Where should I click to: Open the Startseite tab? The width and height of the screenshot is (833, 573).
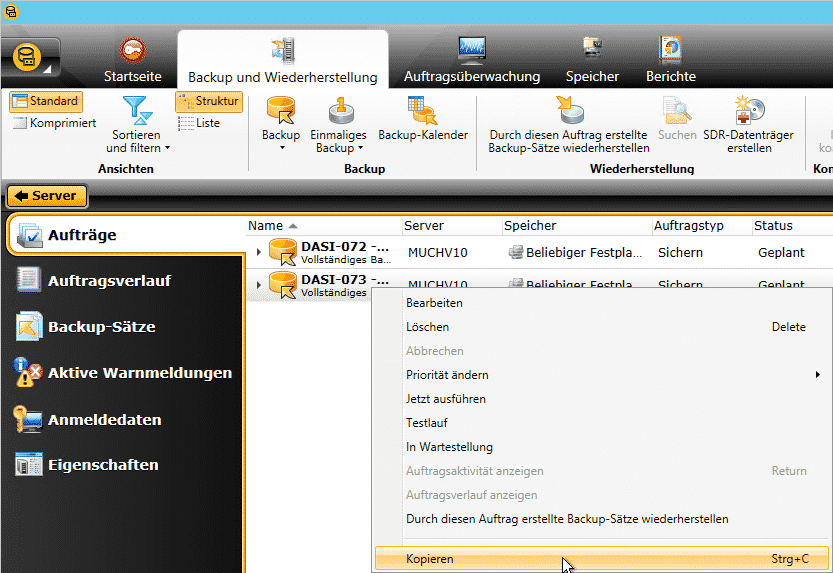tap(132, 60)
